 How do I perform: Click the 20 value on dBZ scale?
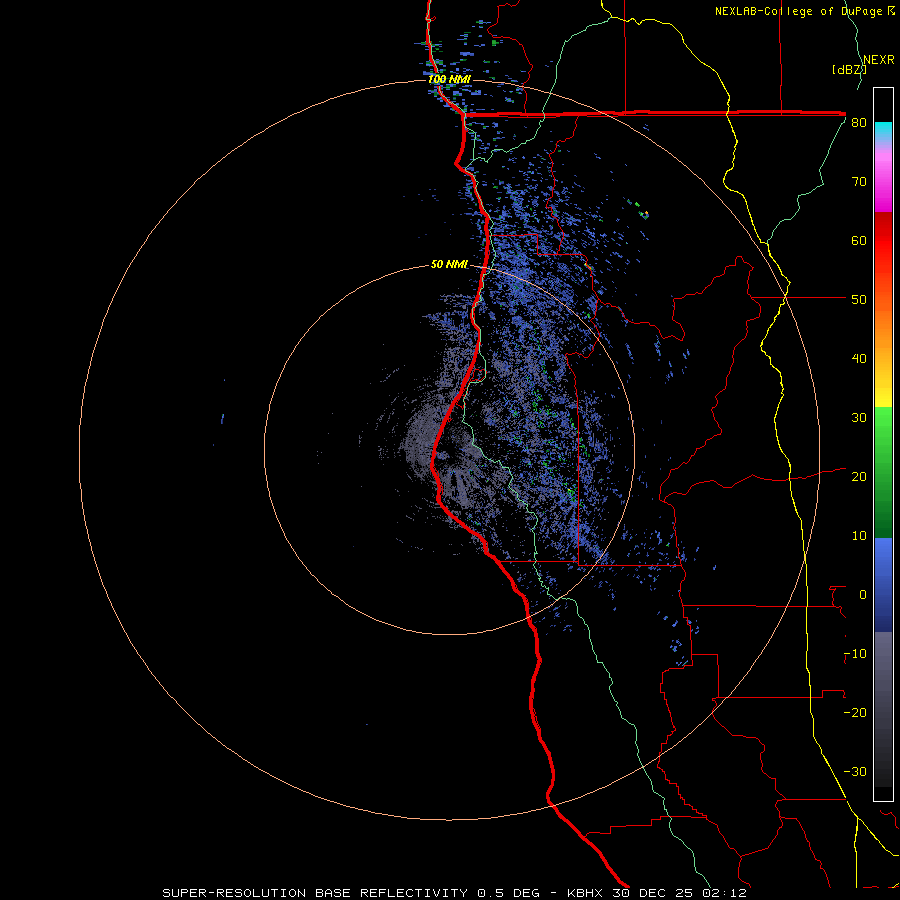tap(859, 476)
